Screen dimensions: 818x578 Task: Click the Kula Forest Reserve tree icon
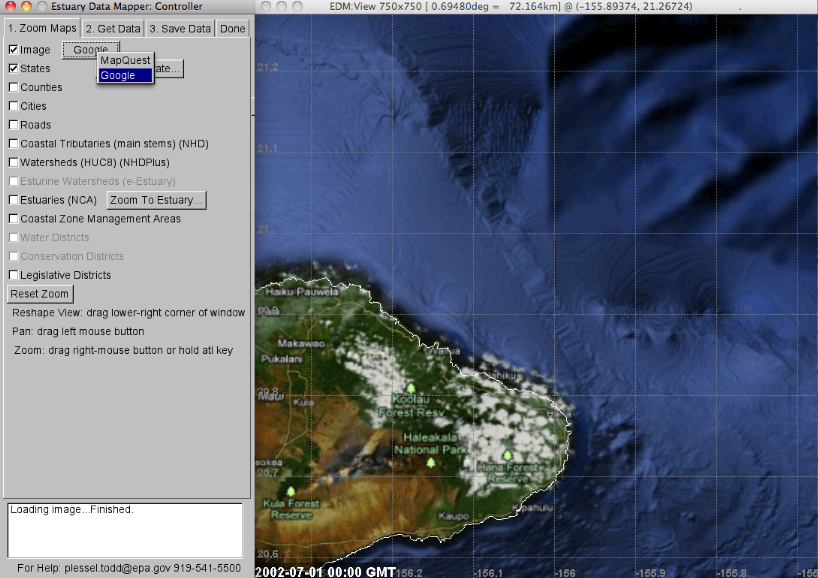pos(290,491)
